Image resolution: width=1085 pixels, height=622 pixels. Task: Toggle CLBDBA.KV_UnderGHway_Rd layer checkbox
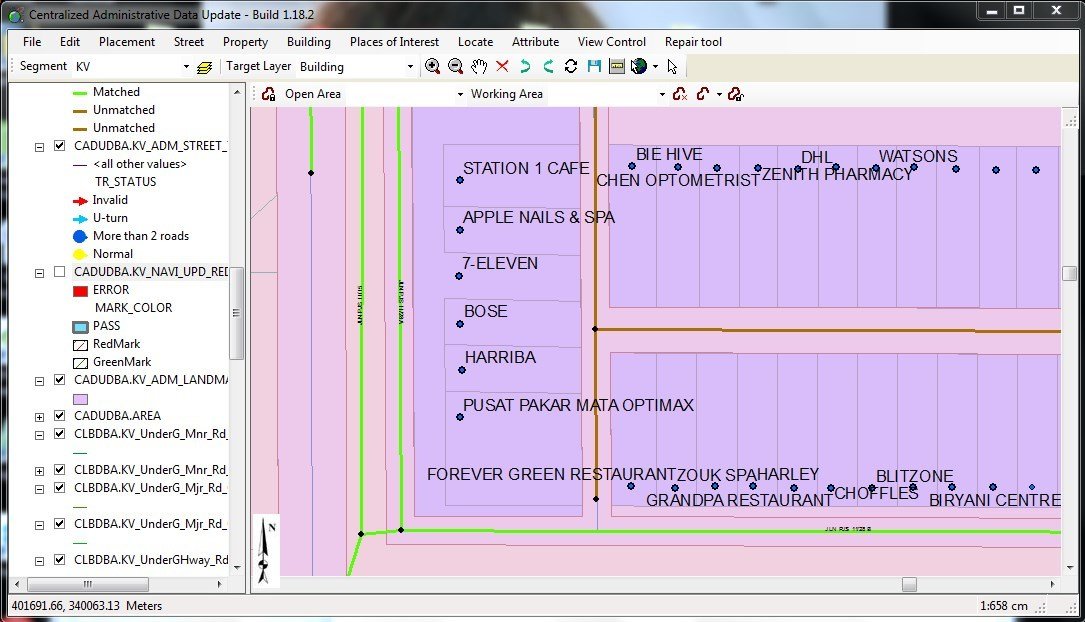60,560
